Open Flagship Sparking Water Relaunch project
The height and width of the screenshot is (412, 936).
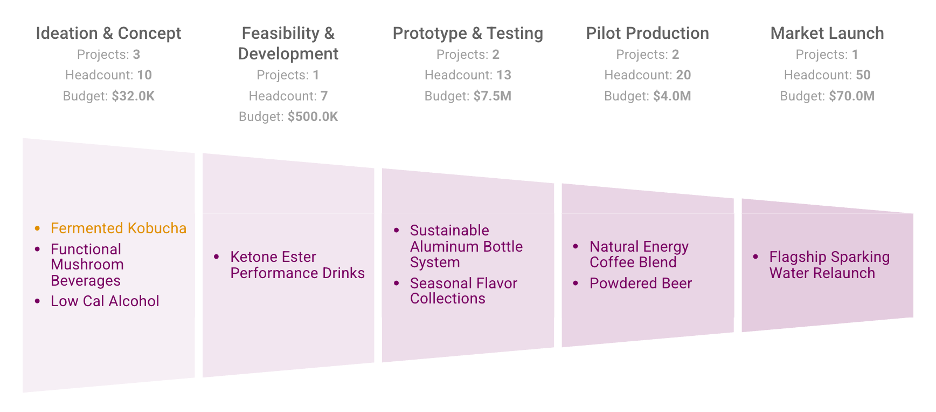829,265
